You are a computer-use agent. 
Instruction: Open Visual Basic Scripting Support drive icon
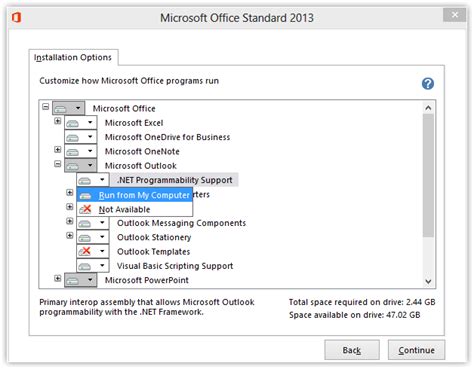[x=85, y=266]
